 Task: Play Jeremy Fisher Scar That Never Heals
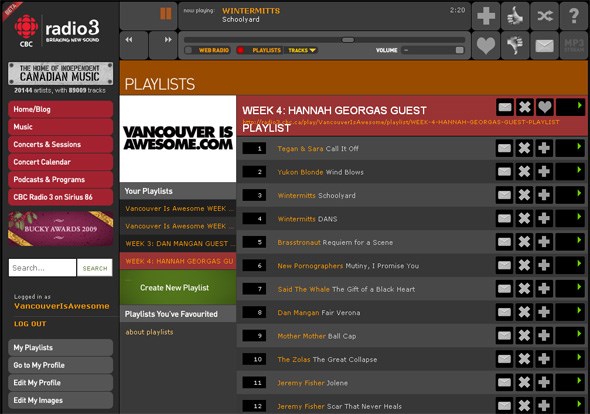tap(570, 405)
